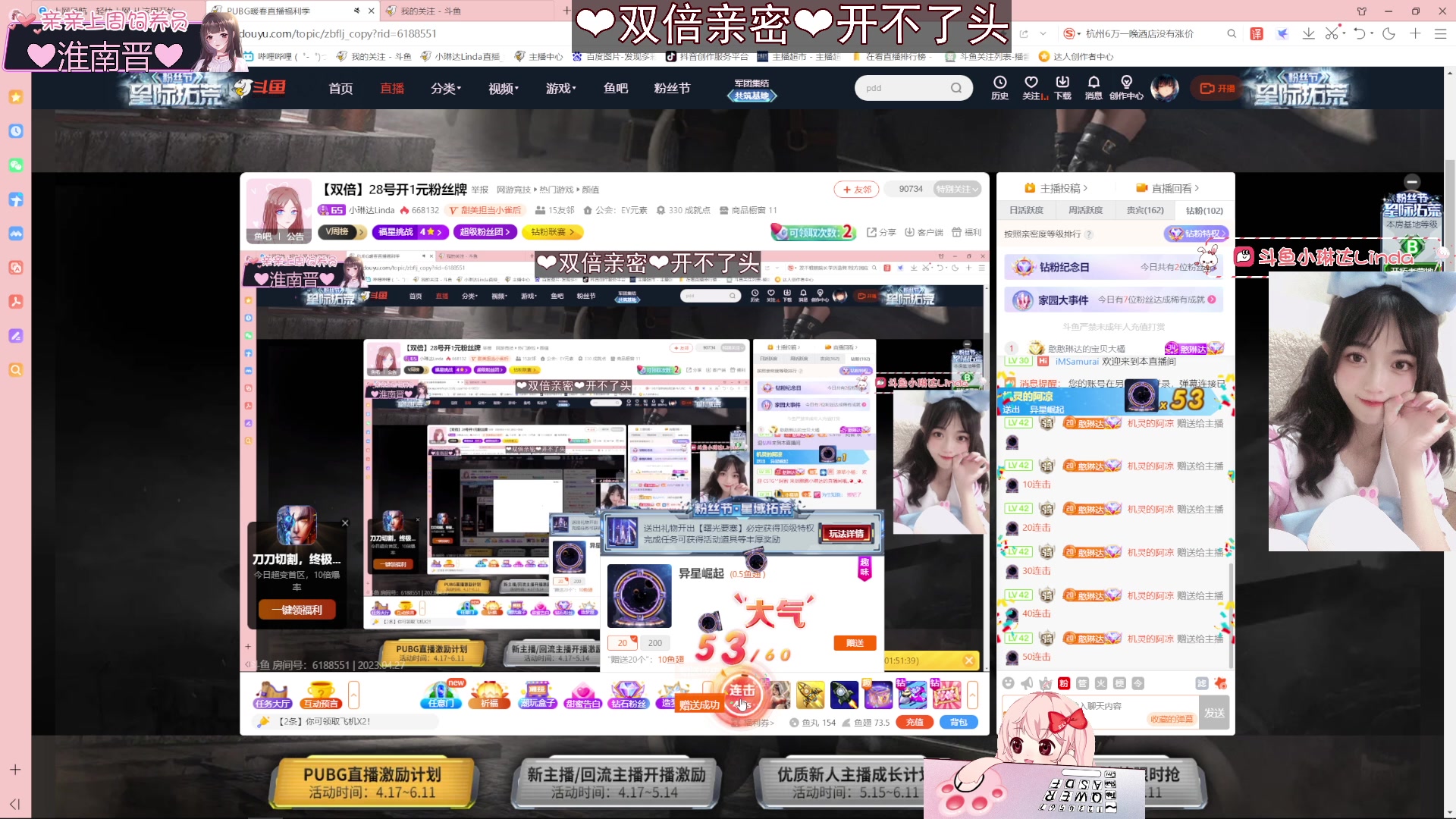Screen dimensions: 1456x819
Task: Click the 令 icon in chat toolbar
Action: (x=1138, y=683)
